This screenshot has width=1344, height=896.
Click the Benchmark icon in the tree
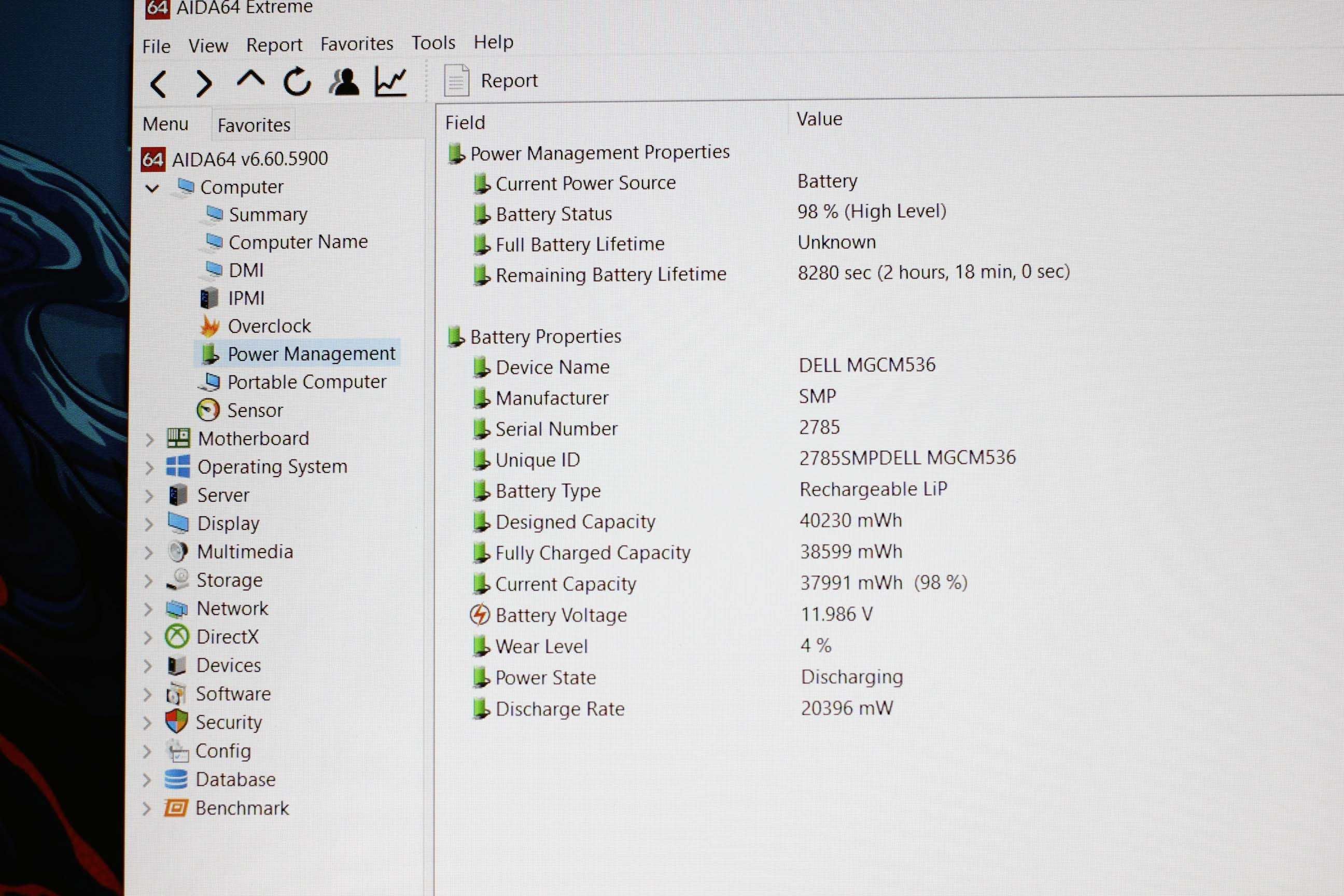[175, 808]
